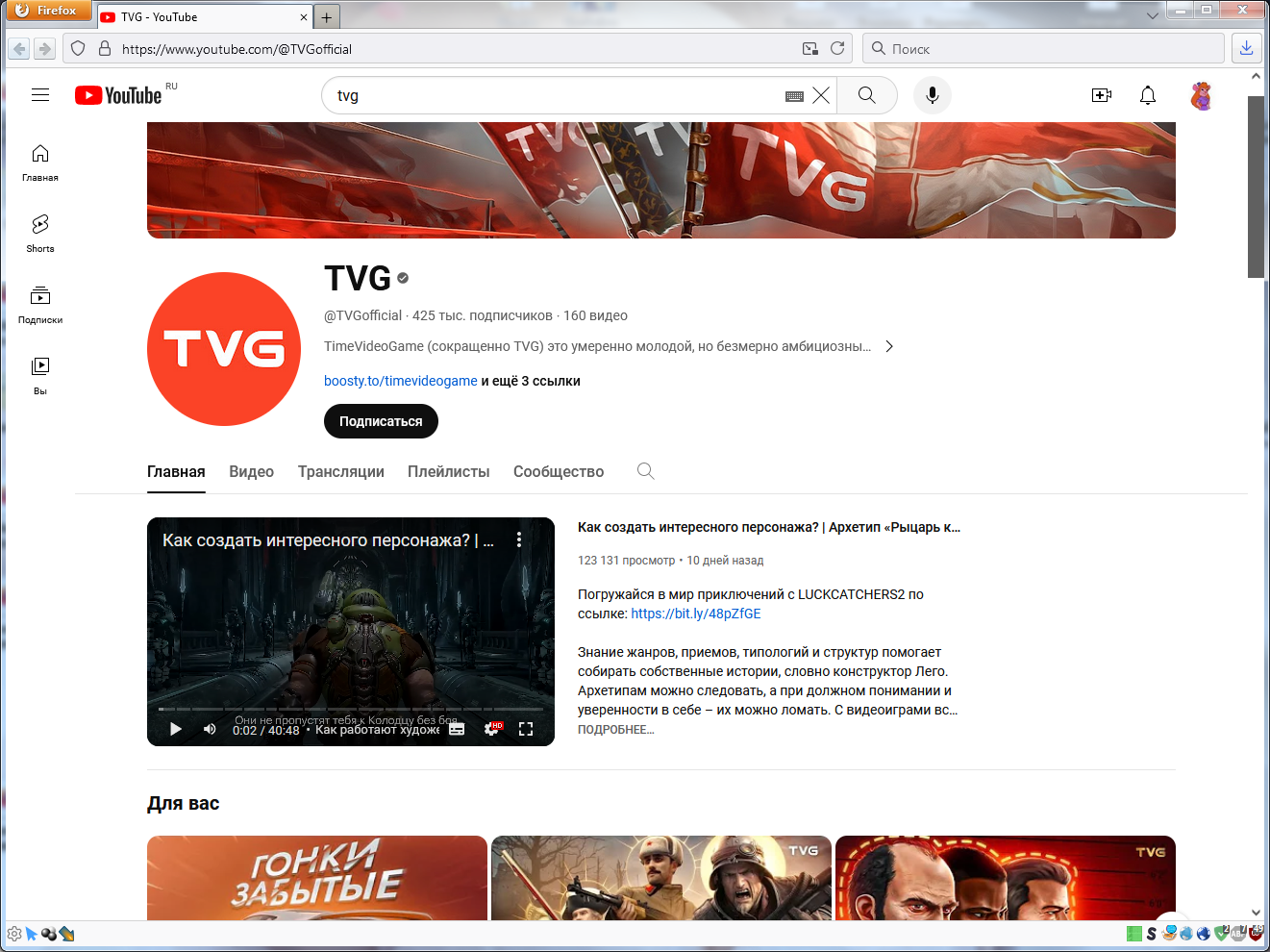The image size is (1270, 952).
Task: View site security padlock info
Action: tap(105, 48)
